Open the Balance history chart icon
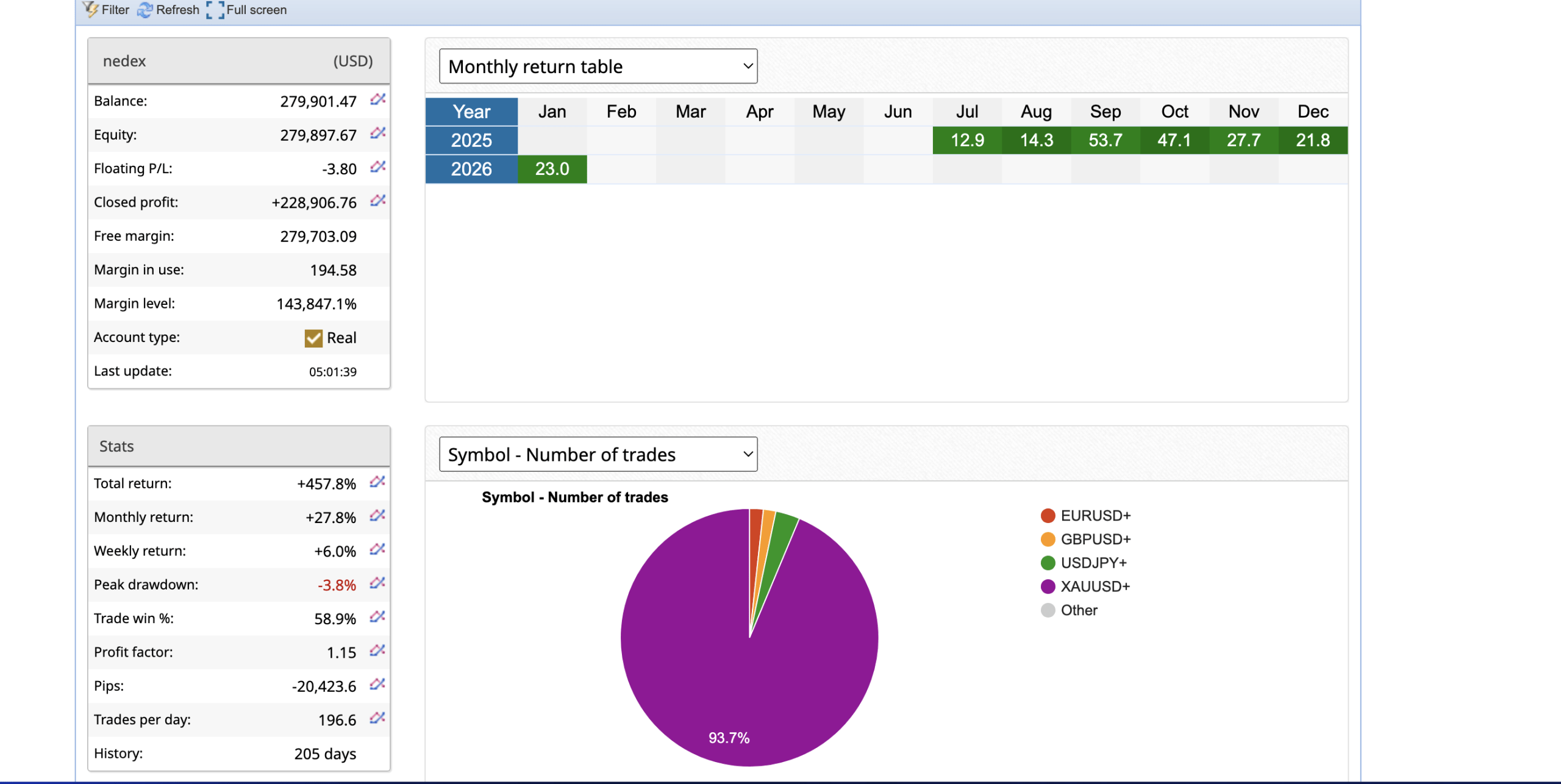Viewport: 1561px width, 784px height. click(x=377, y=101)
